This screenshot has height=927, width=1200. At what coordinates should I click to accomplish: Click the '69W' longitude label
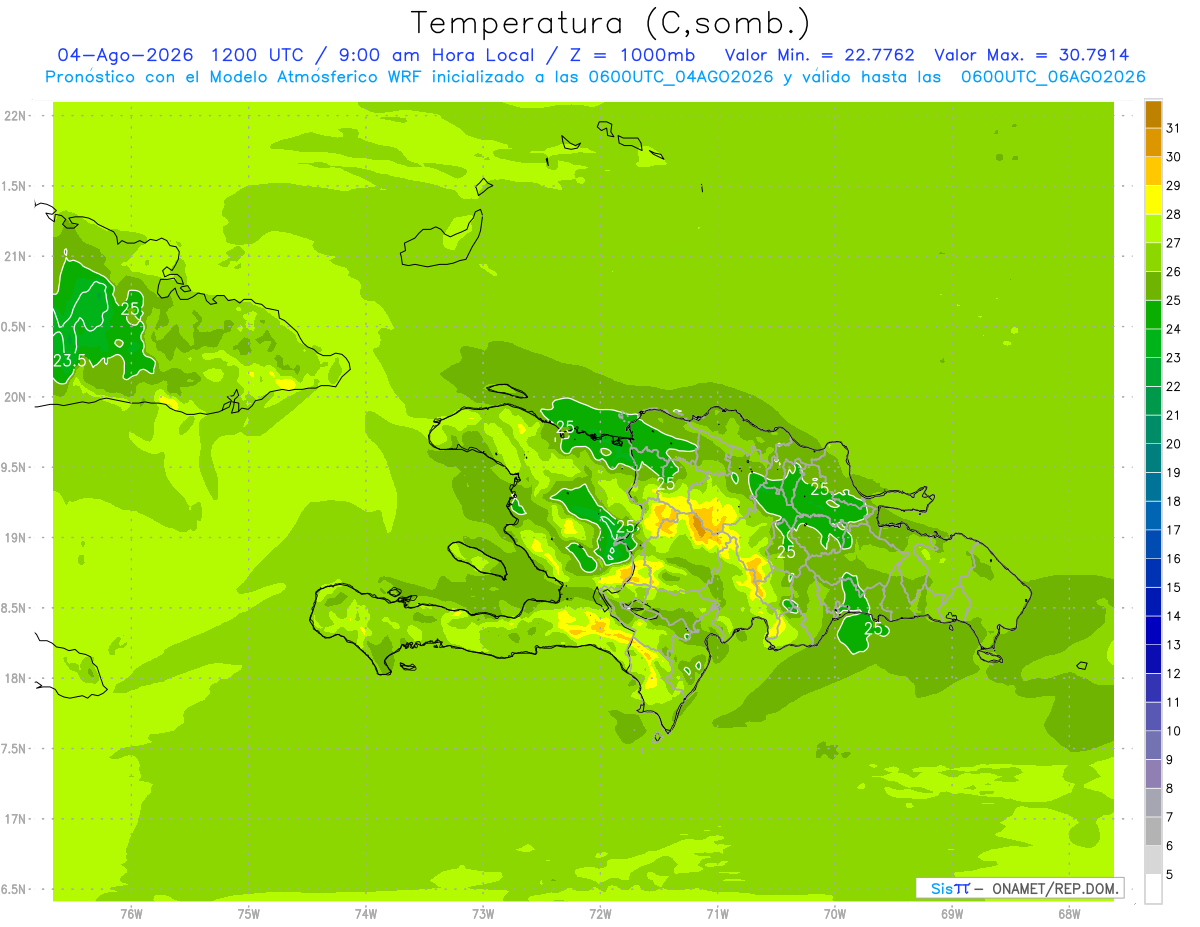[952, 913]
